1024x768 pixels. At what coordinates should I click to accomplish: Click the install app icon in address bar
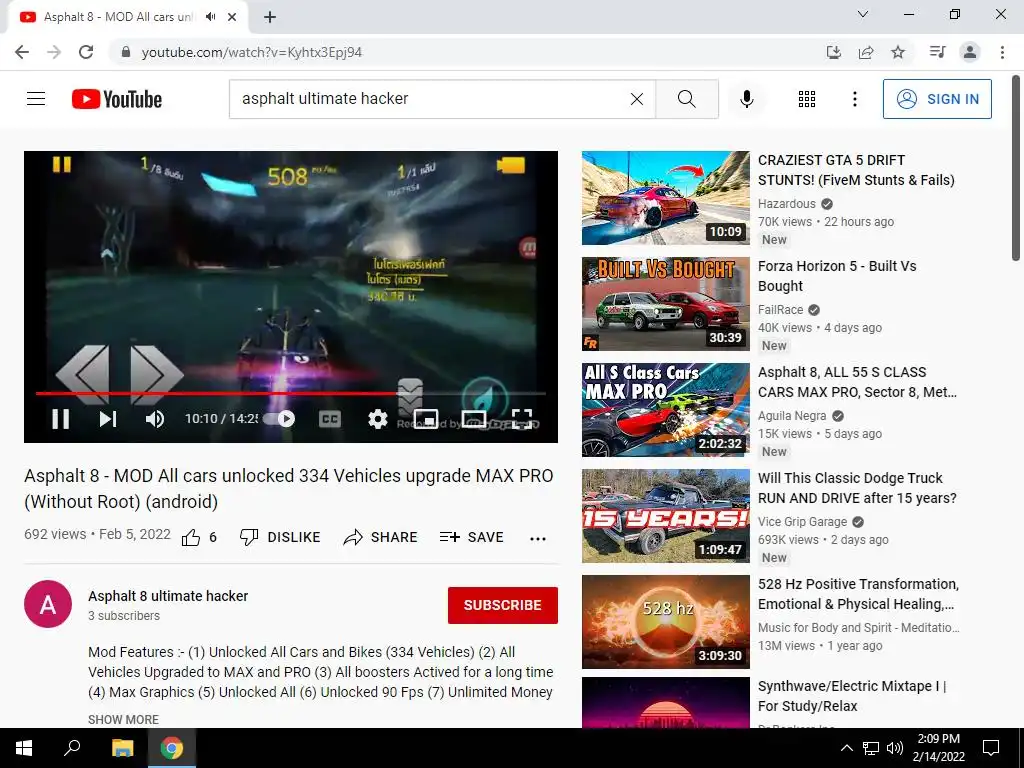tap(834, 52)
